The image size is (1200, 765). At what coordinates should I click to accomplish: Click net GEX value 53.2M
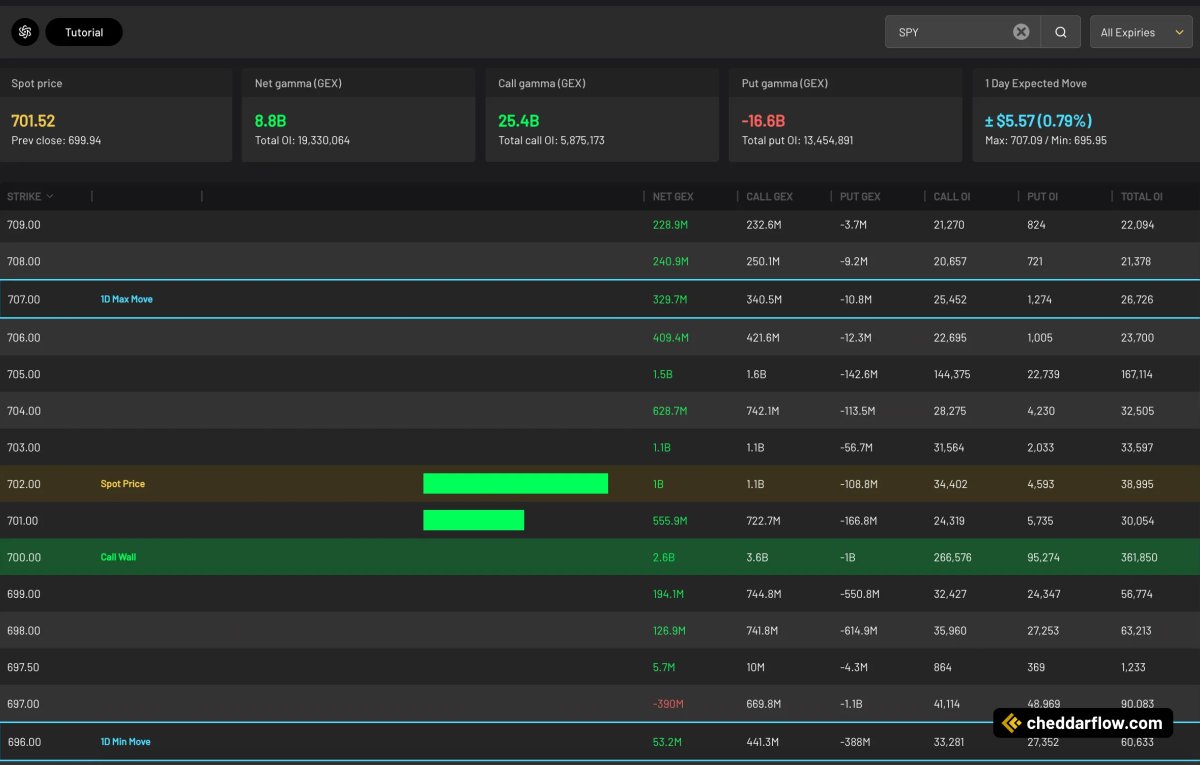[668, 742]
